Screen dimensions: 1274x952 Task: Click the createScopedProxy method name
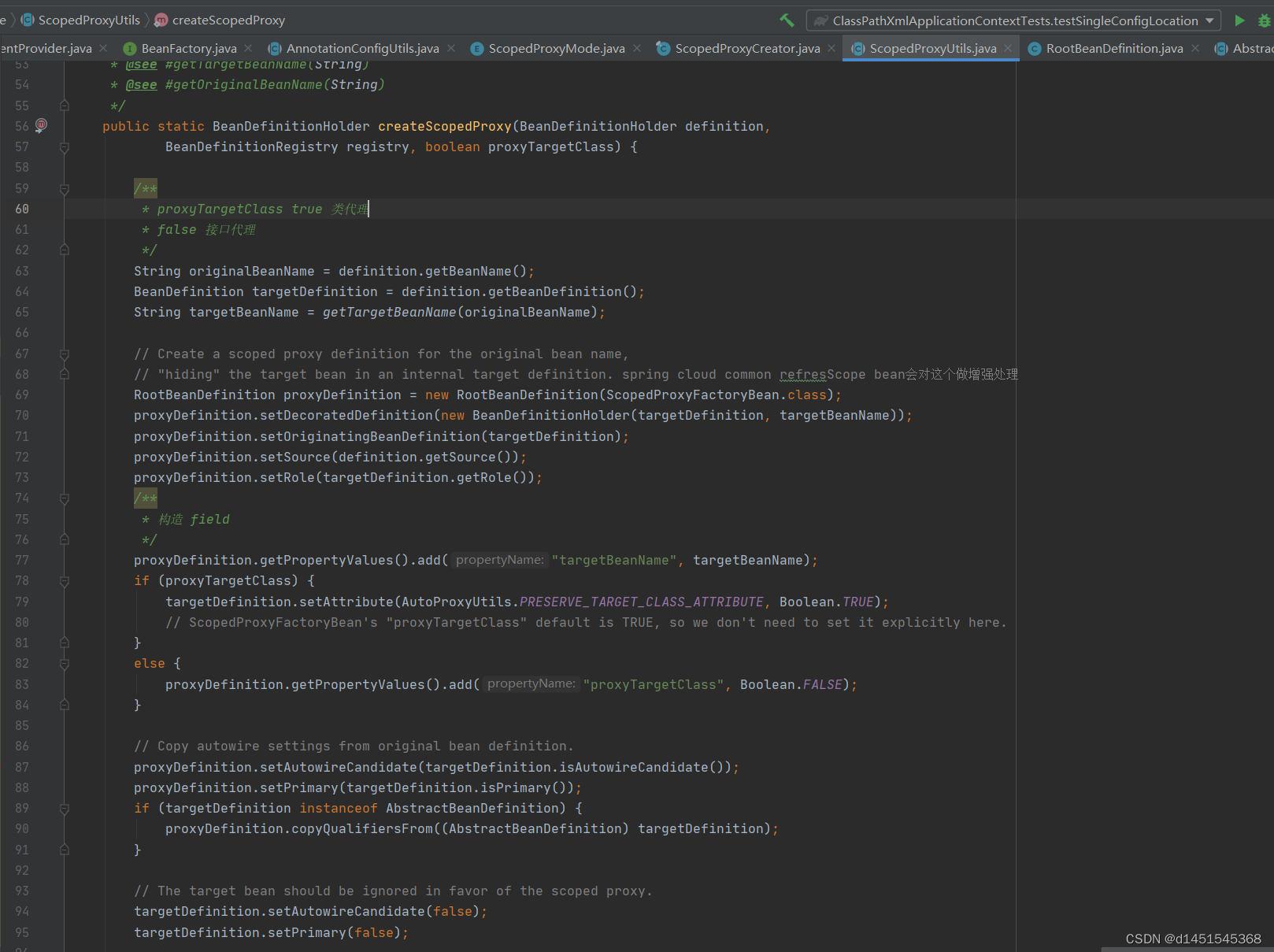point(445,126)
